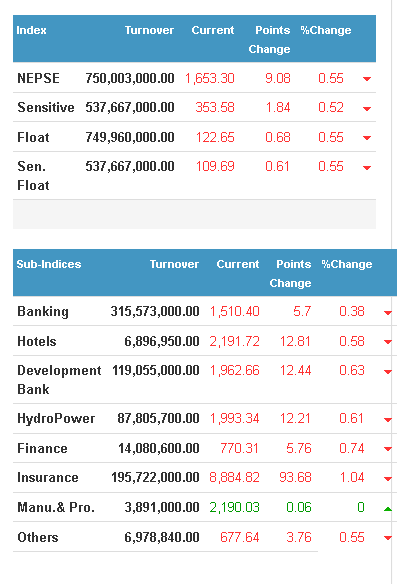The height and width of the screenshot is (584, 408).
Task: Click the Banking turnover 315,573,000.00
Action: click(155, 311)
